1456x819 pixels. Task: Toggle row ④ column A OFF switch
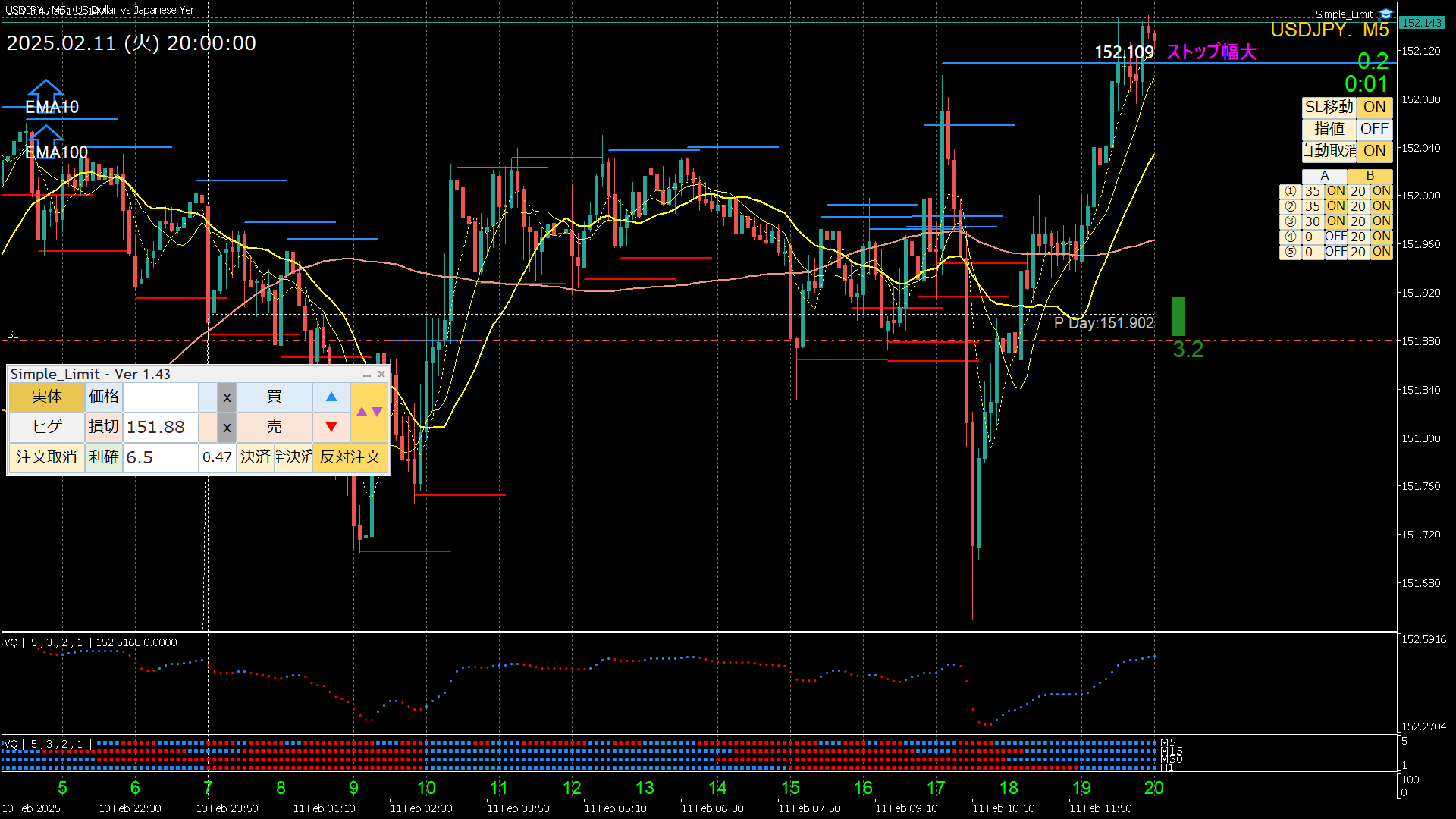click(x=1335, y=237)
